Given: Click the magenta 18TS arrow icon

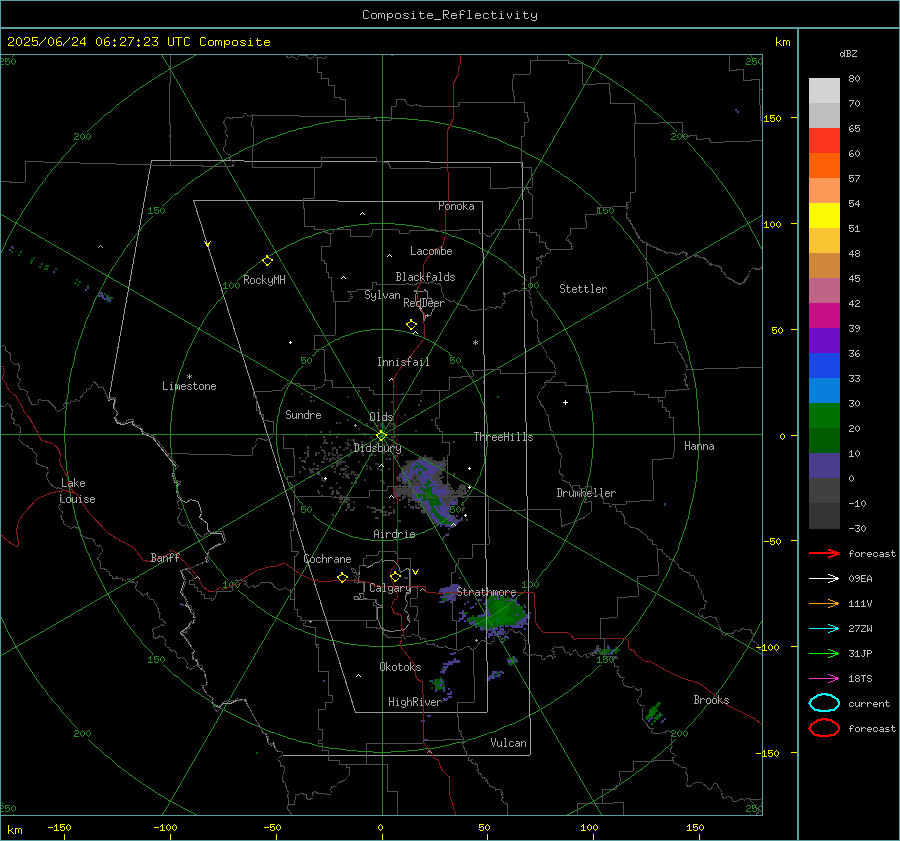Looking at the screenshot, I should (824, 679).
